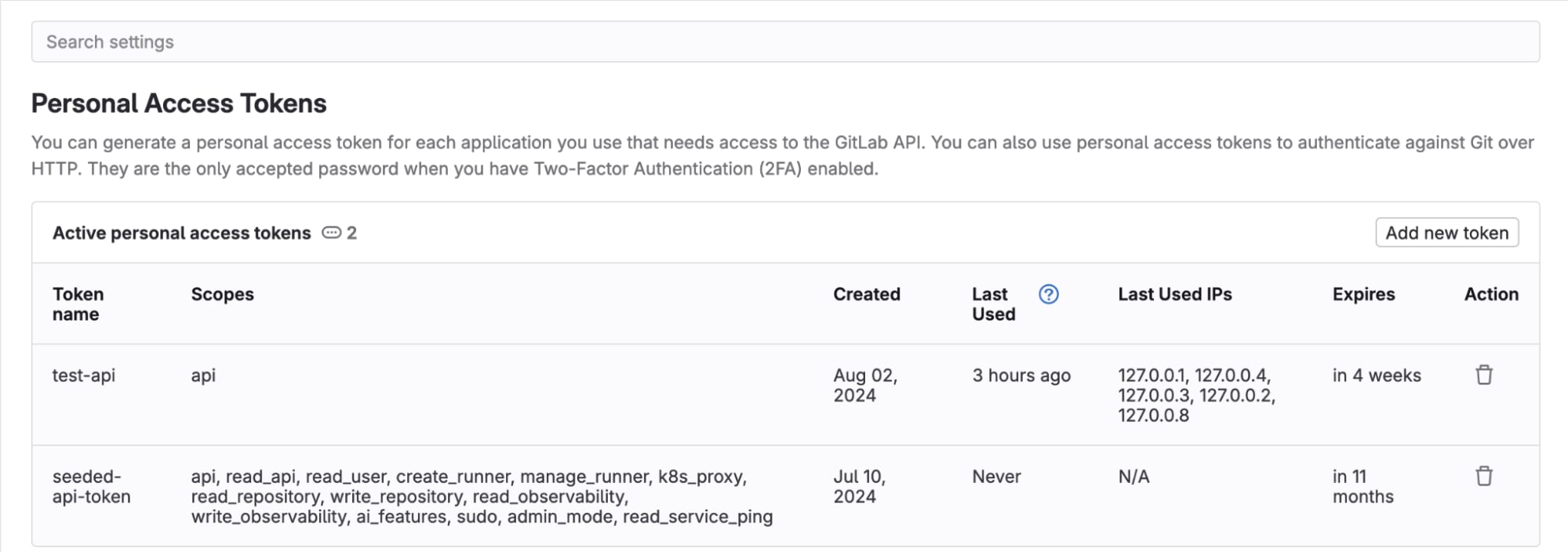Image resolution: width=1568 pixels, height=552 pixels.
Task: Click the Add new token button
Action: (x=1446, y=233)
